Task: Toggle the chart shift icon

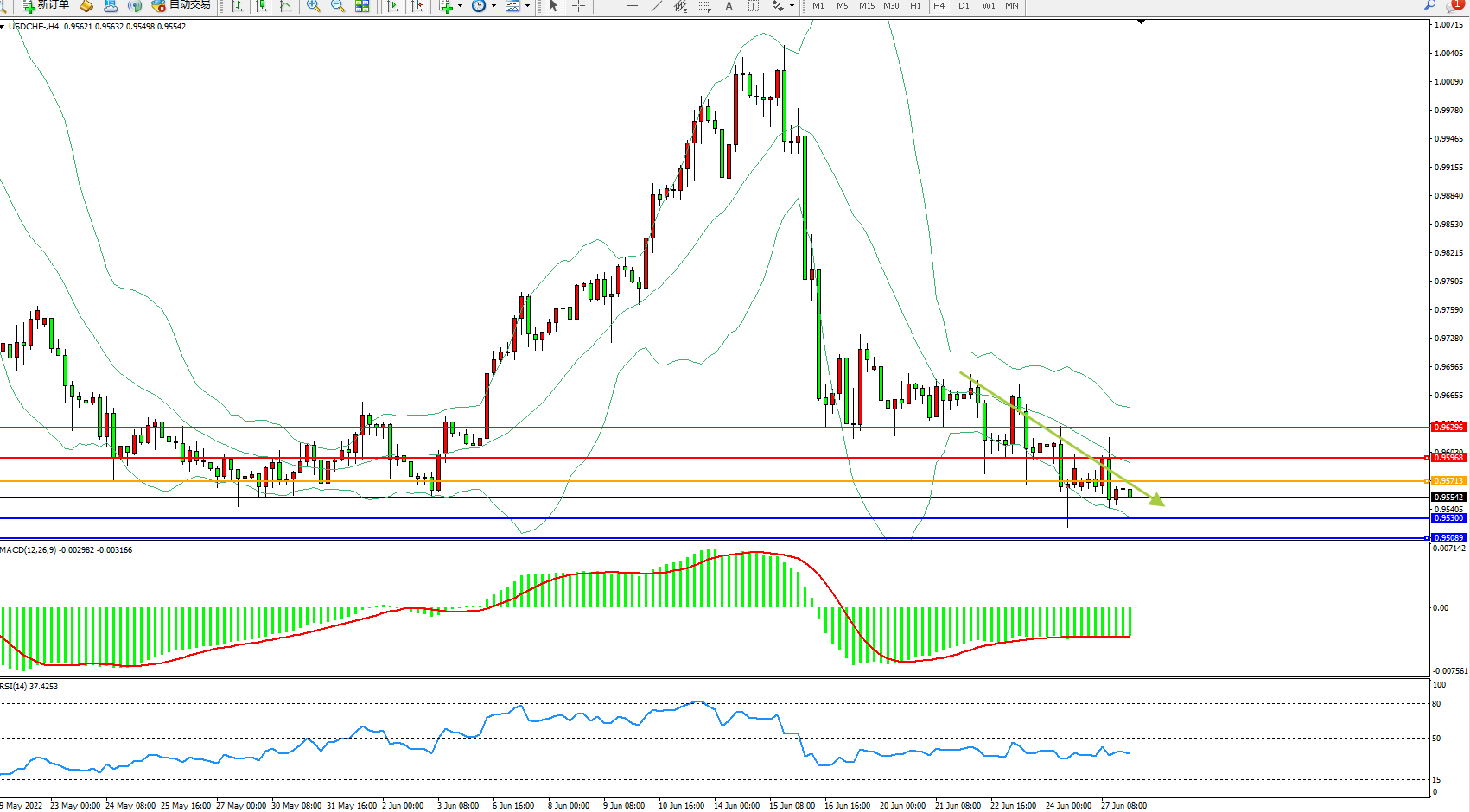Action: pos(417,6)
